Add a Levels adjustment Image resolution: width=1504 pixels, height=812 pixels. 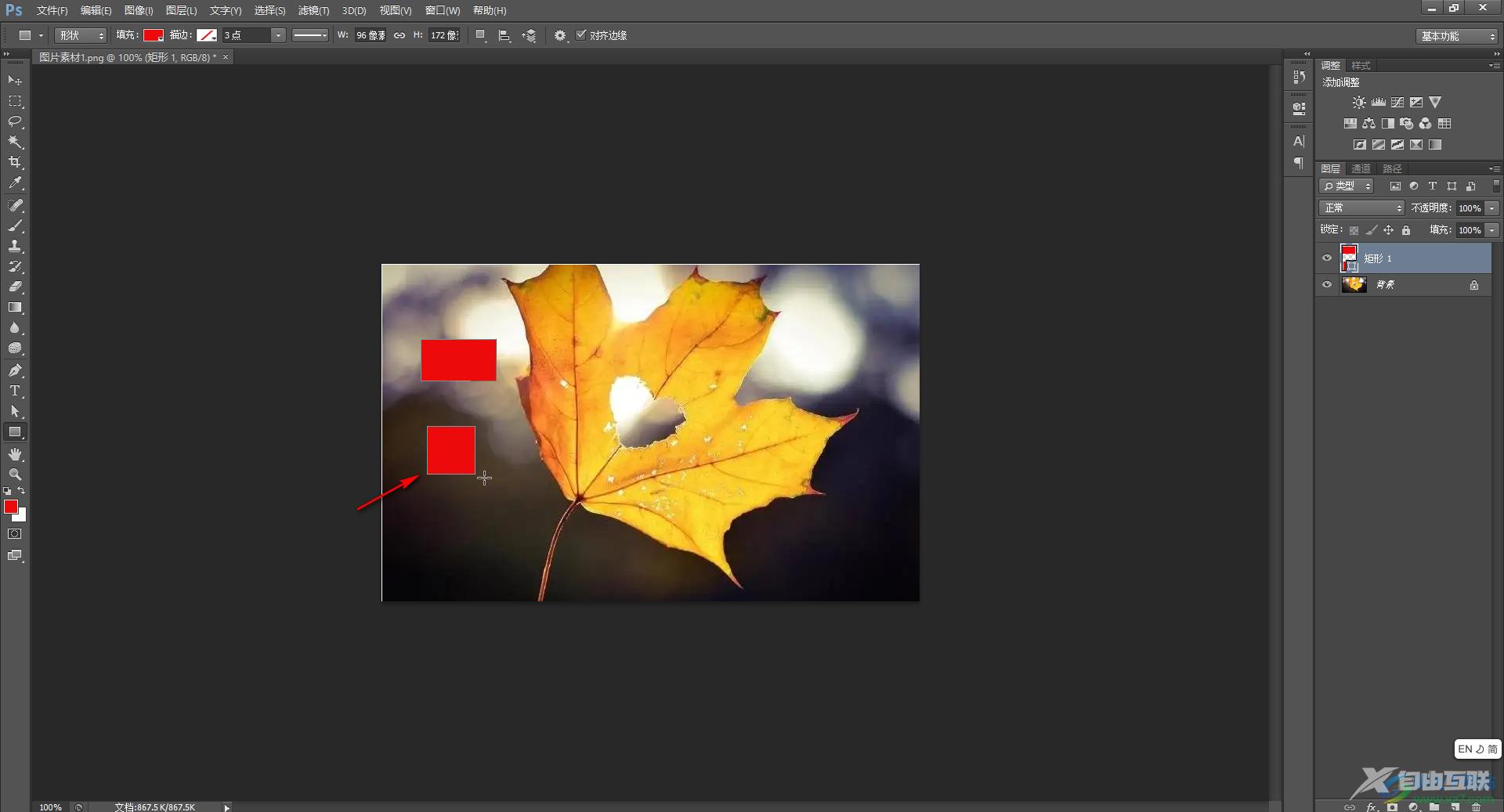pyautogui.click(x=1379, y=103)
